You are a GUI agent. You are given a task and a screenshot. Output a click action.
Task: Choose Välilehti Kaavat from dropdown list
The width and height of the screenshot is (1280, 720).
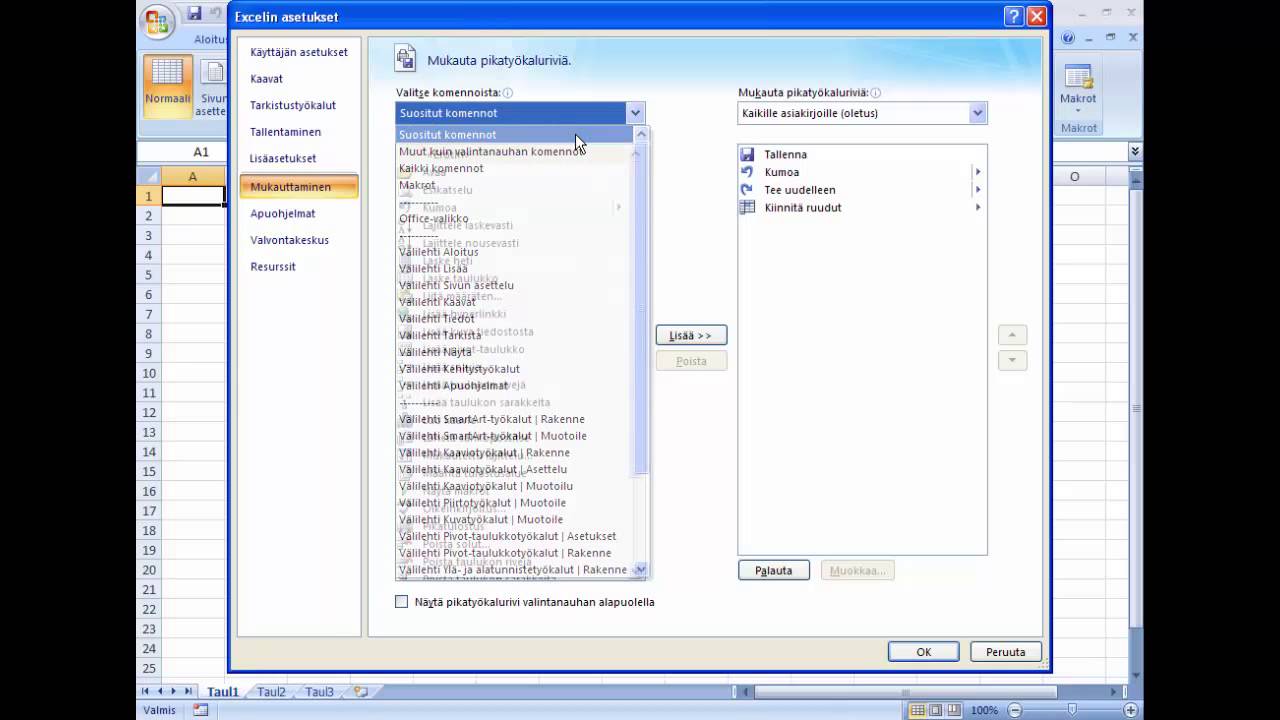515,302
